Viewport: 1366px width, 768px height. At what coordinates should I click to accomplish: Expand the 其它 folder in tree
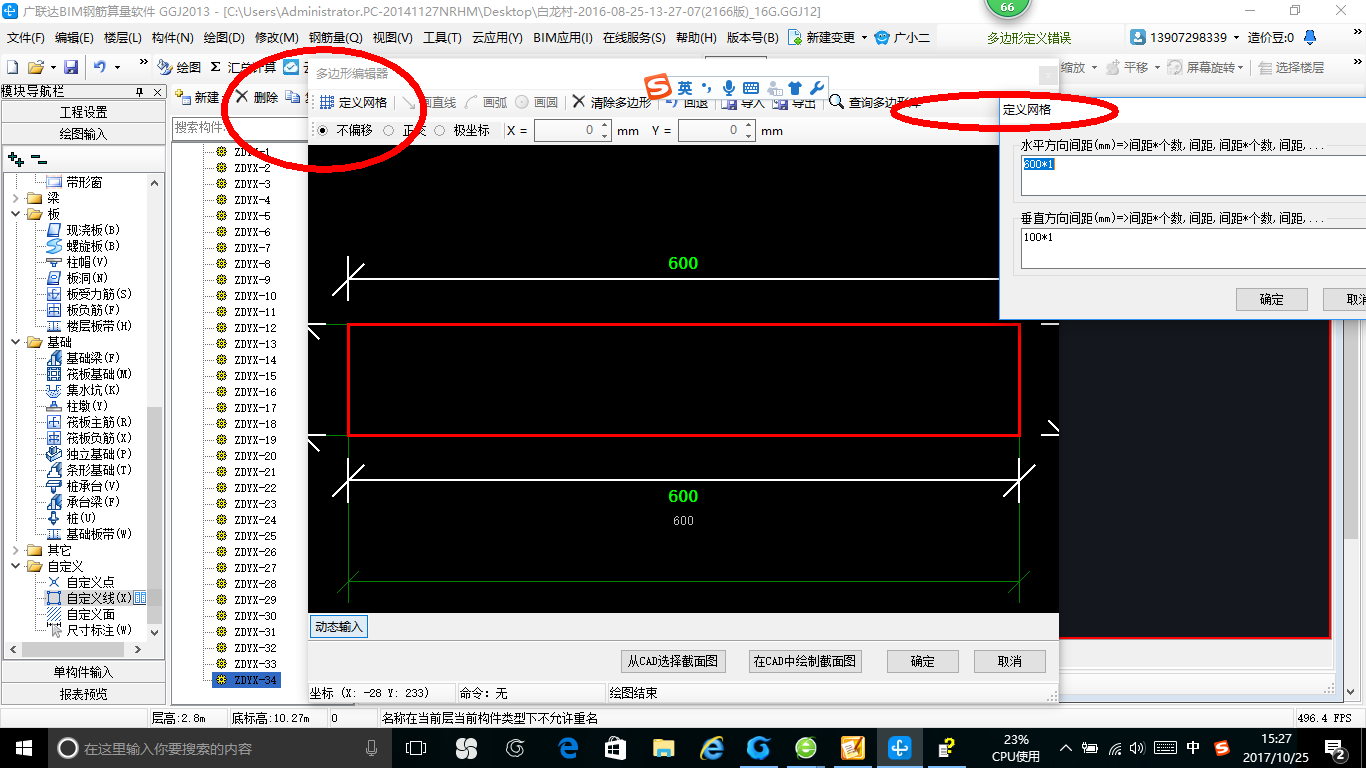click(16, 550)
